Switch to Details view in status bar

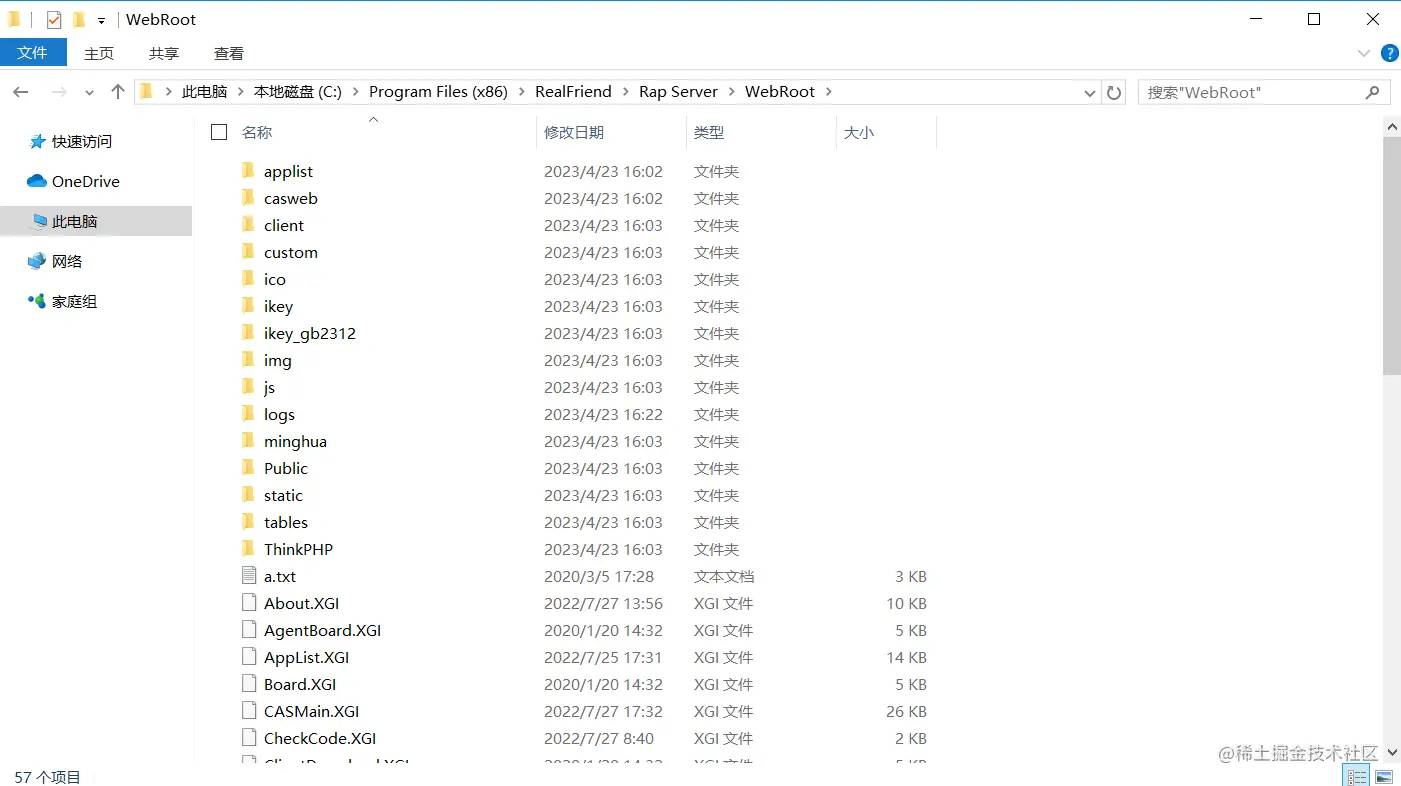(1357, 776)
